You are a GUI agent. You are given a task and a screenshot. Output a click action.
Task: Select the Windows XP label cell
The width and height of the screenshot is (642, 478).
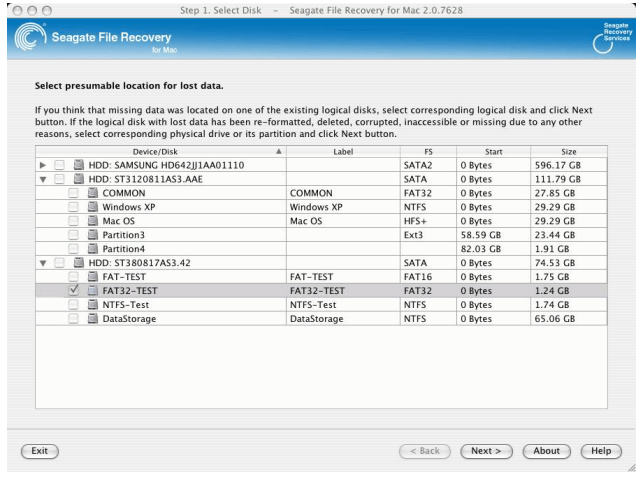pos(343,207)
